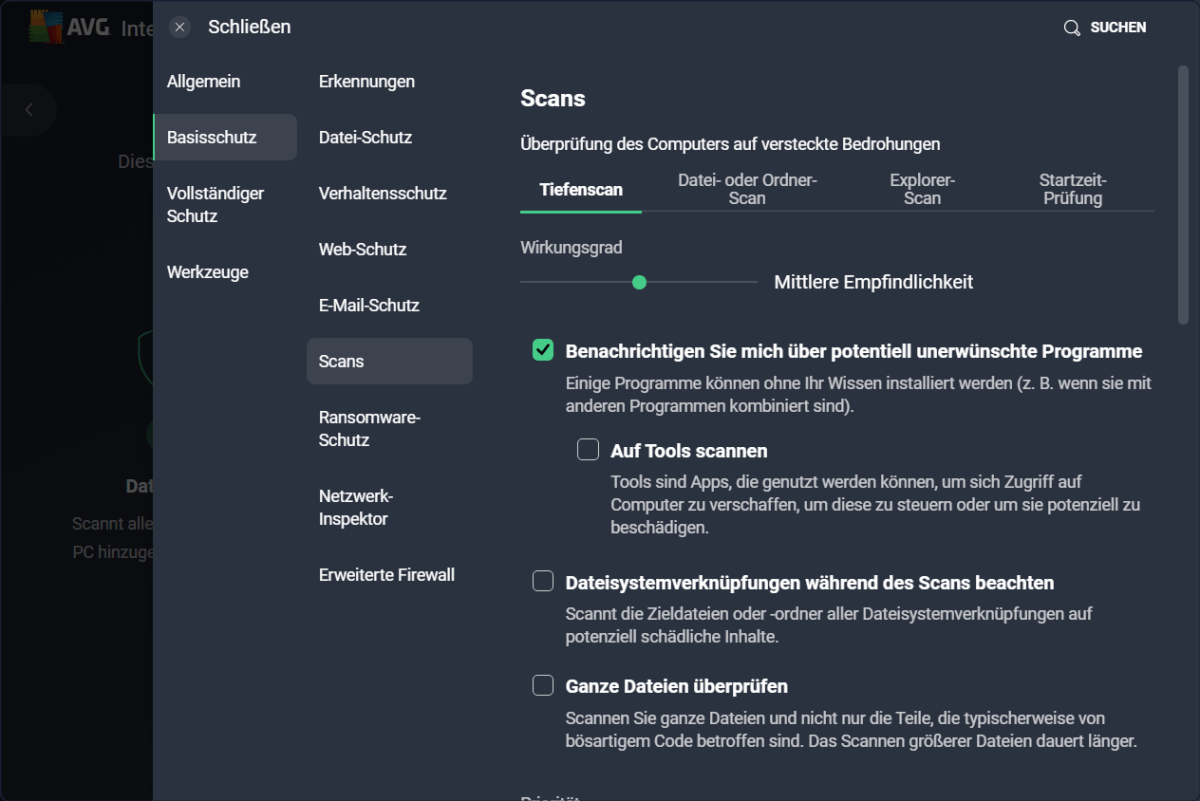Enable the Auf Tools scannen checkbox
The image size is (1200, 801).
coord(588,450)
